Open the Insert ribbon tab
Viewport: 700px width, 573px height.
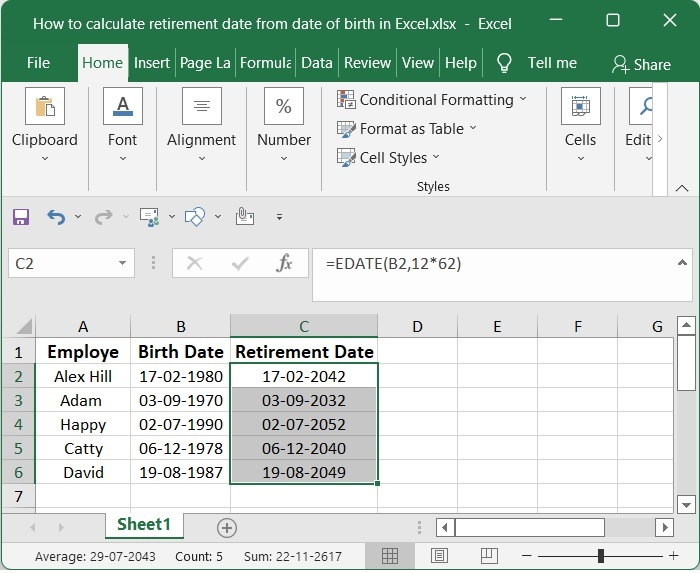[152, 63]
